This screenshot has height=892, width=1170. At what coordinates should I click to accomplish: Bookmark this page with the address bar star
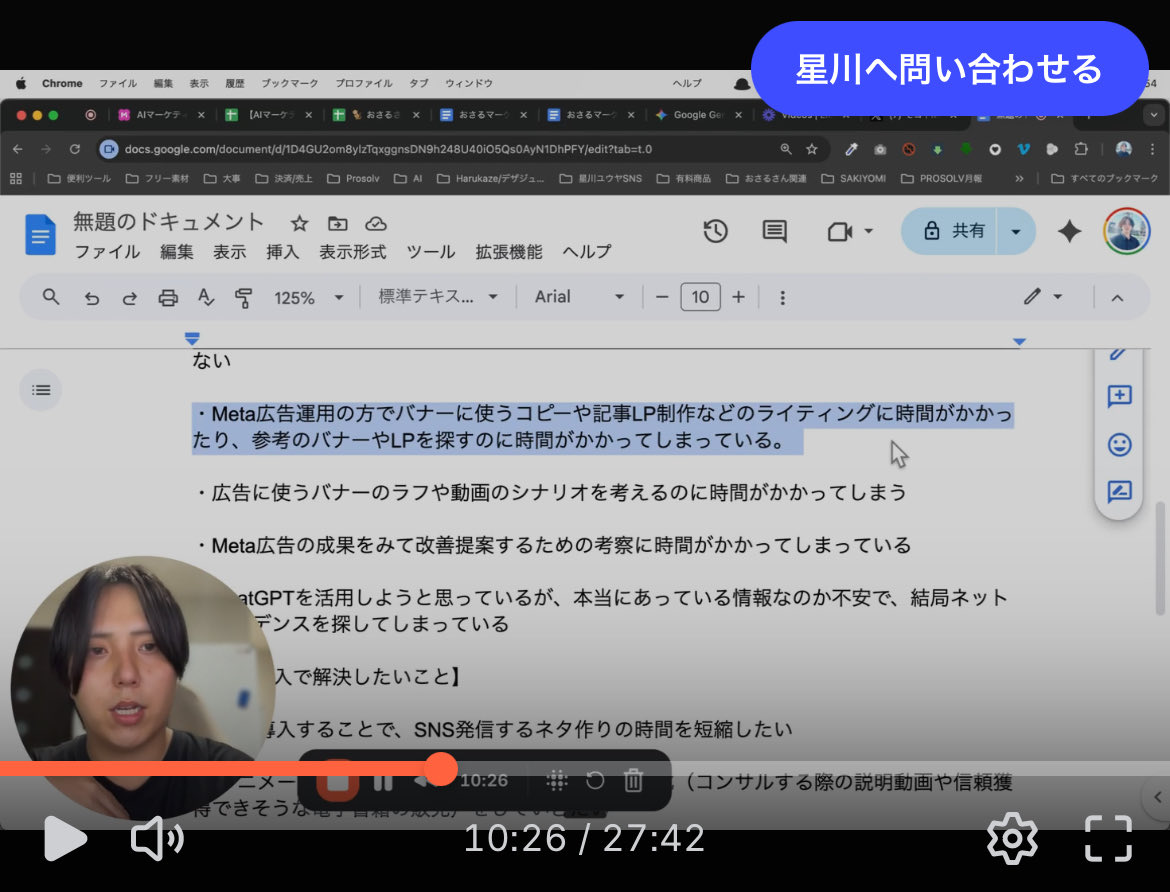click(x=811, y=149)
